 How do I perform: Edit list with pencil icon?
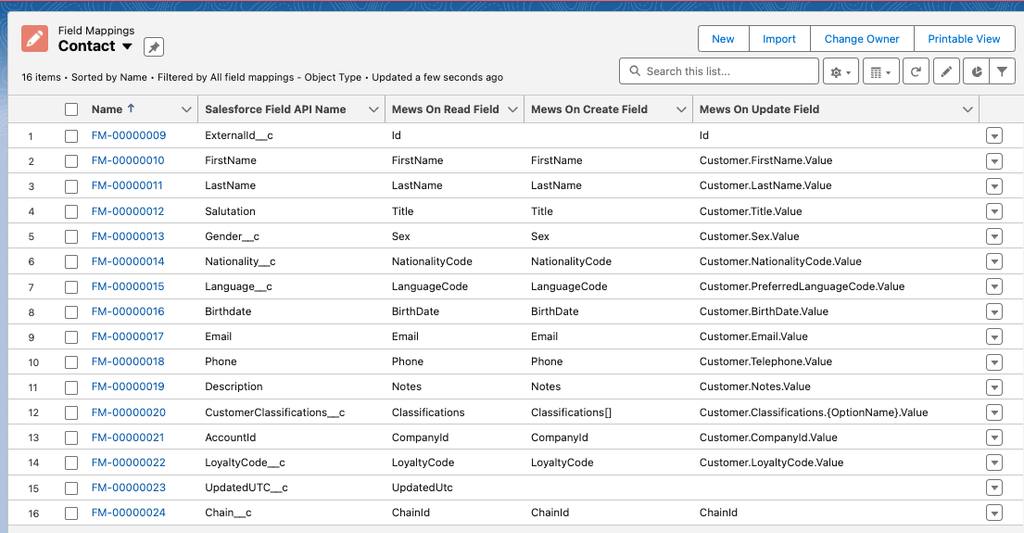(x=946, y=71)
